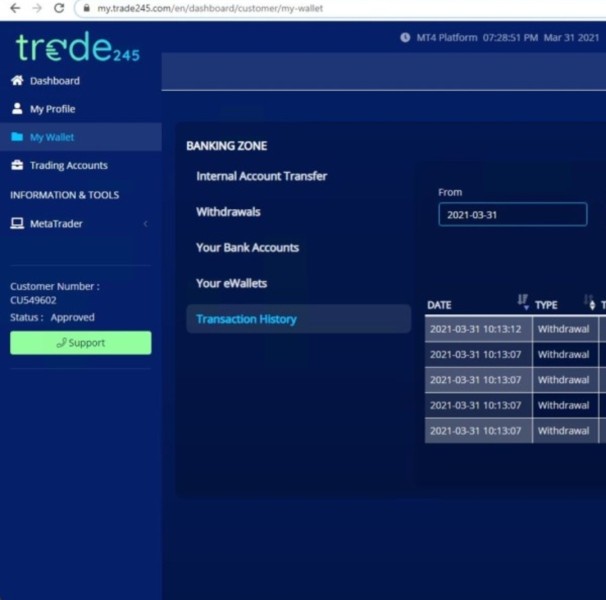Open Your eWallets
Image resolution: width=606 pixels, height=600 pixels.
pyautogui.click(x=232, y=283)
